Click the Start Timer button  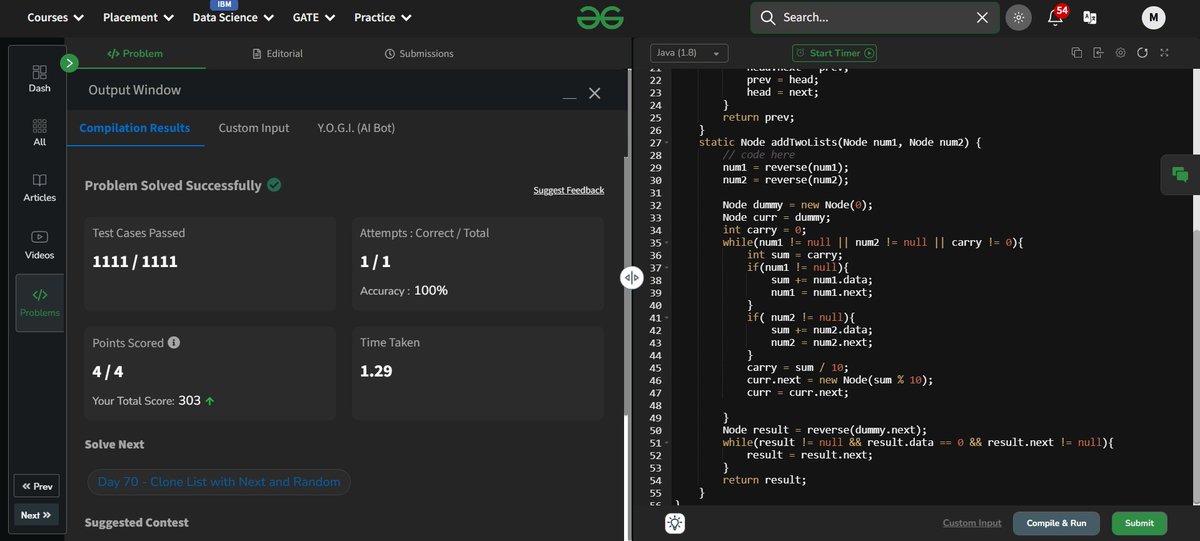click(x=835, y=53)
